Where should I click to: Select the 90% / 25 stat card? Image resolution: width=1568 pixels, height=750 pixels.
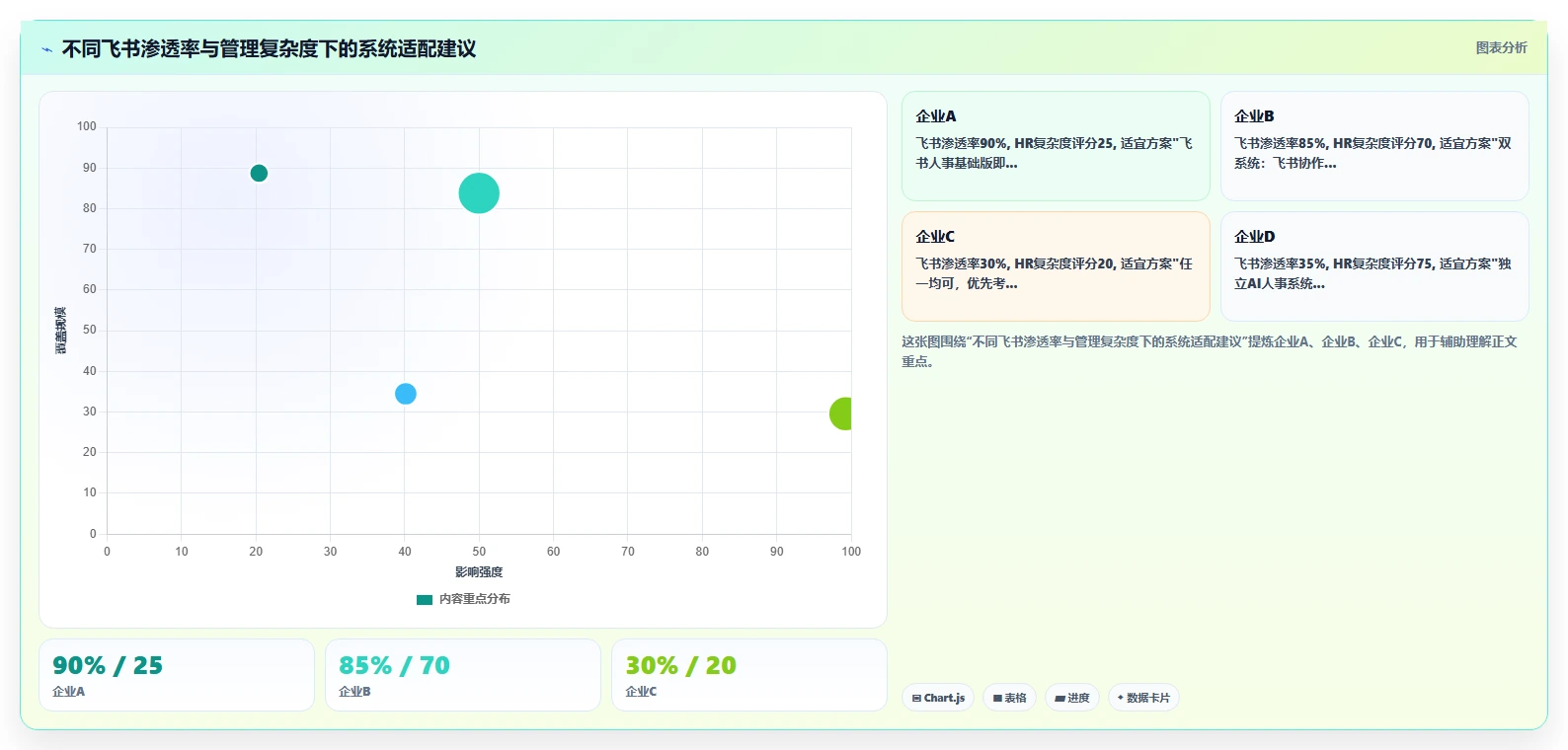coord(177,675)
